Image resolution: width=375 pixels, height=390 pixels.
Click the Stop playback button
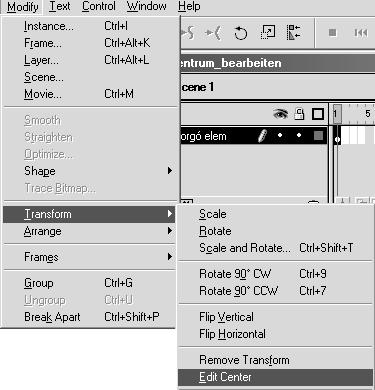(x=332, y=33)
